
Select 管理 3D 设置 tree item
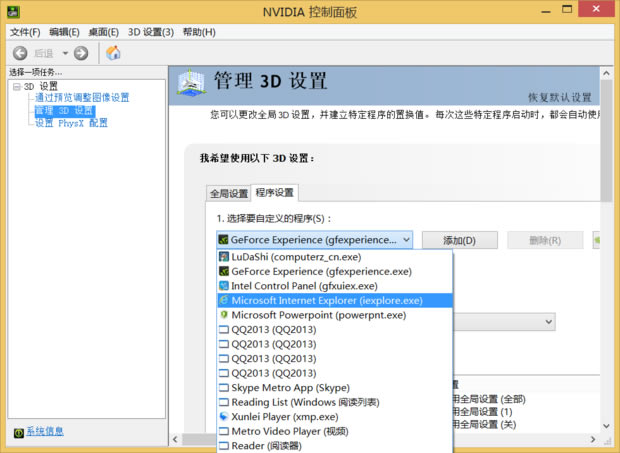[x=64, y=110]
